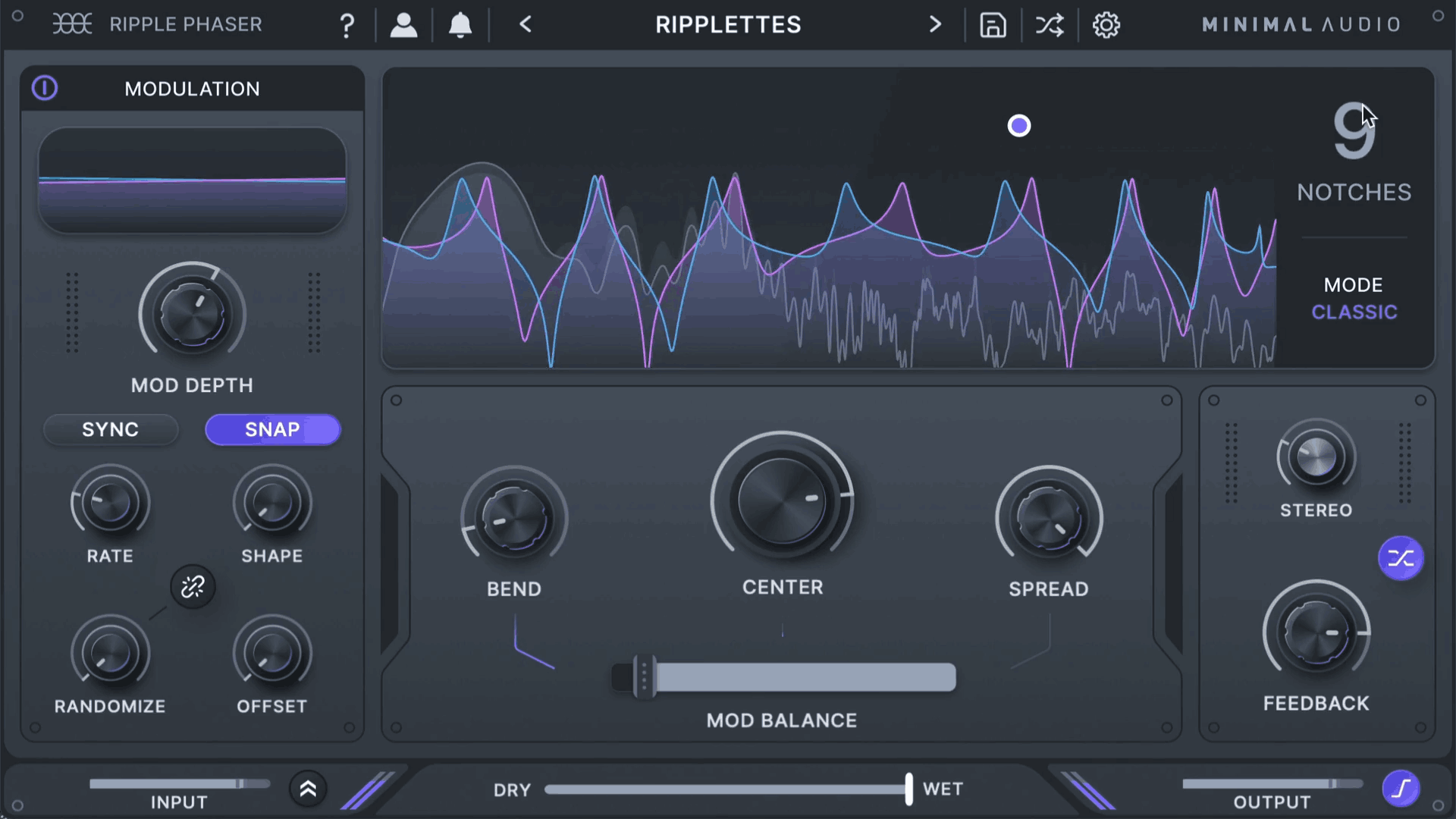Click the BEND knob
Screen dimensions: 1456x819
coord(514,519)
